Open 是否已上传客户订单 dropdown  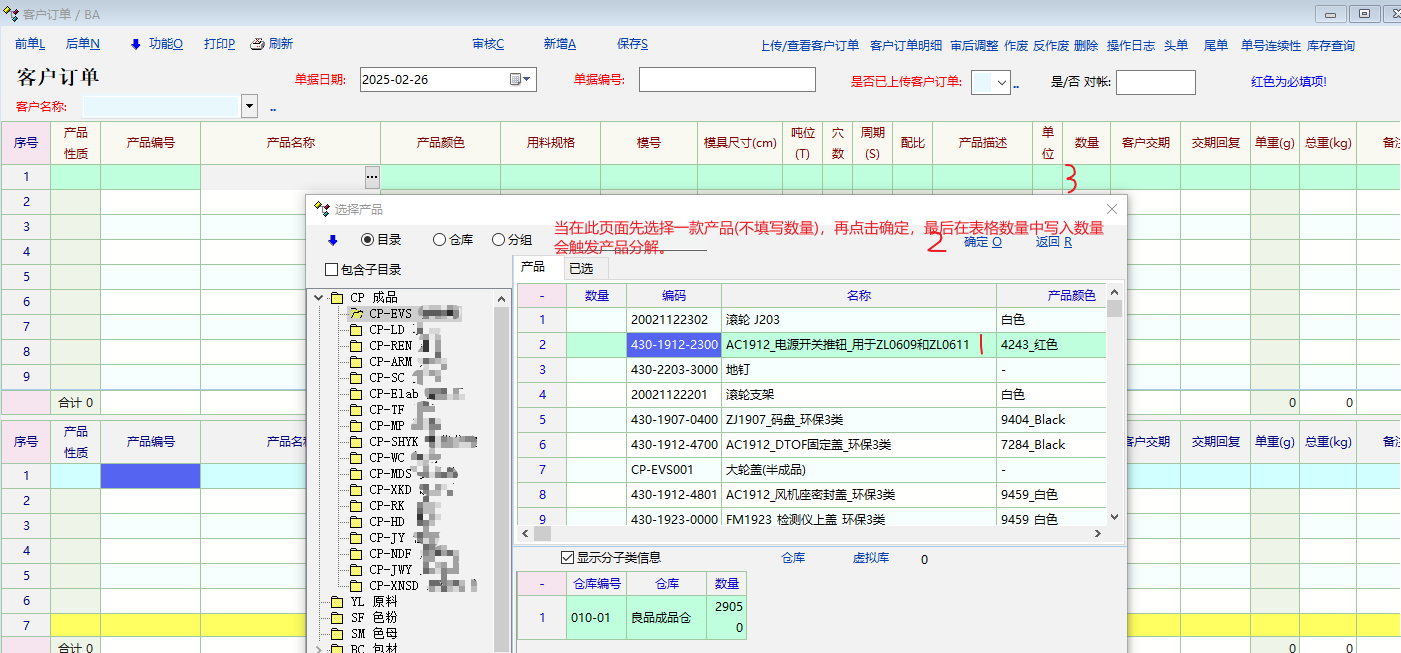coord(1002,83)
